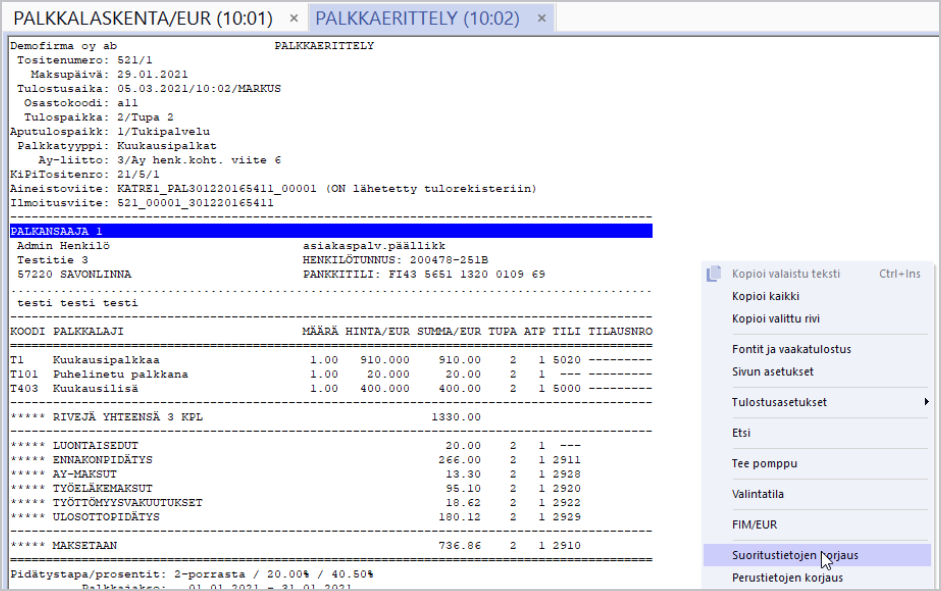Viewport: 941px width, 591px height.
Task: Switch currency with FIM/EUR menu item
Action: (755, 524)
